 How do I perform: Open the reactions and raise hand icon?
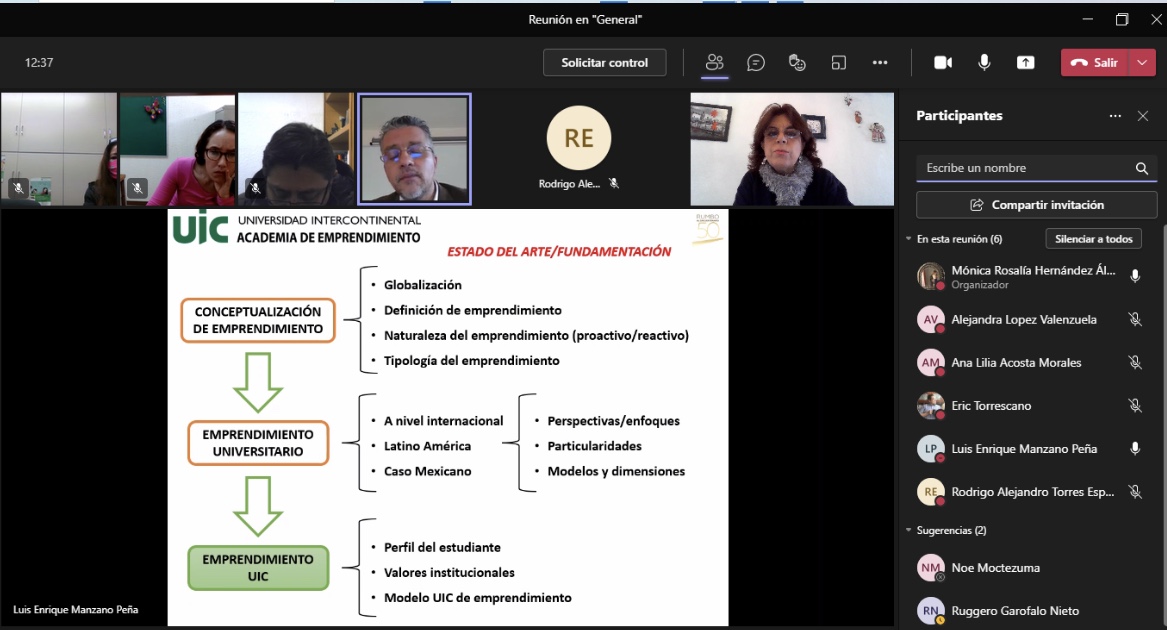point(797,63)
